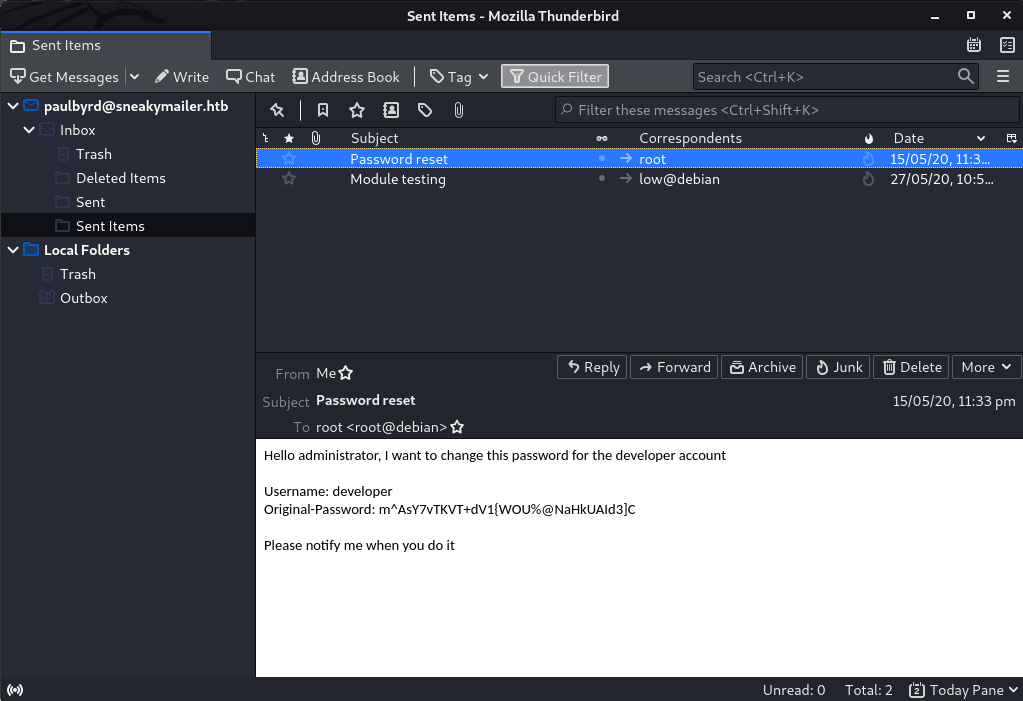Open the More actions menu
1023x701 pixels.
coord(986,367)
